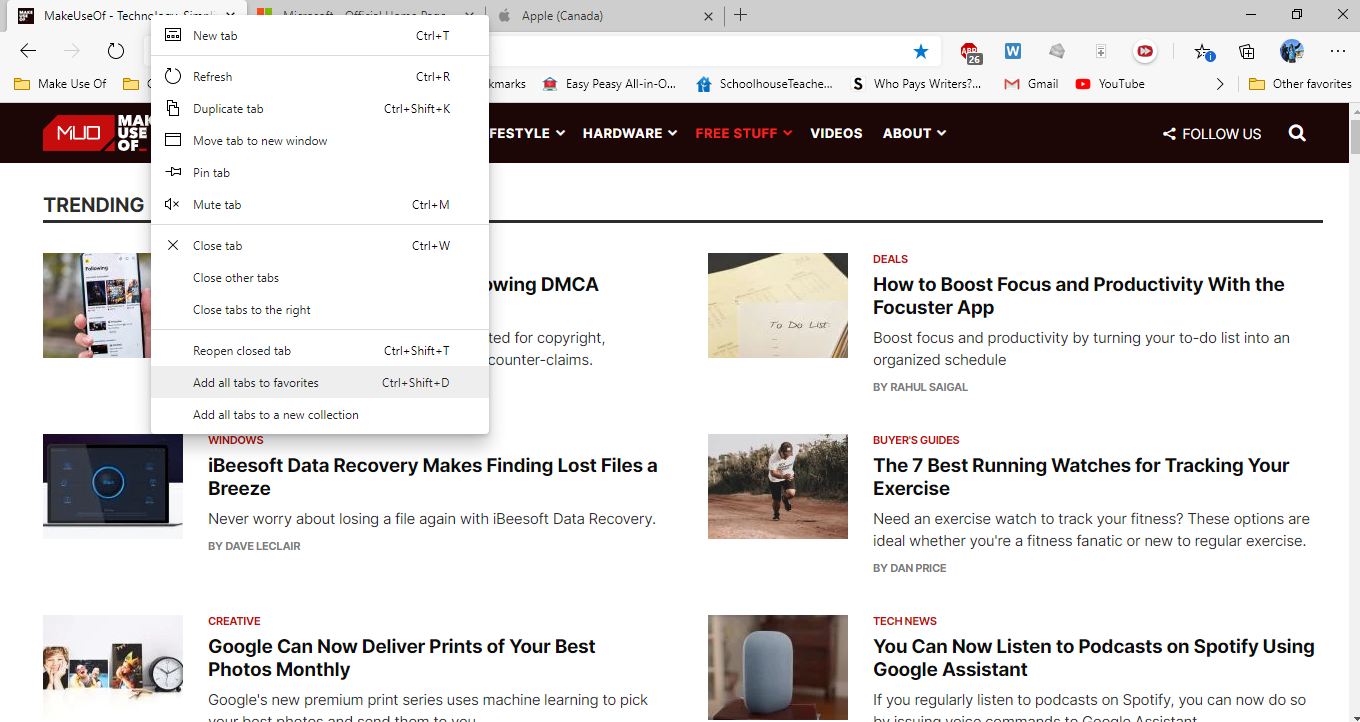Click the browser back arrow
The height and width of the screenshot is (722, 1360).
(28, 52)
